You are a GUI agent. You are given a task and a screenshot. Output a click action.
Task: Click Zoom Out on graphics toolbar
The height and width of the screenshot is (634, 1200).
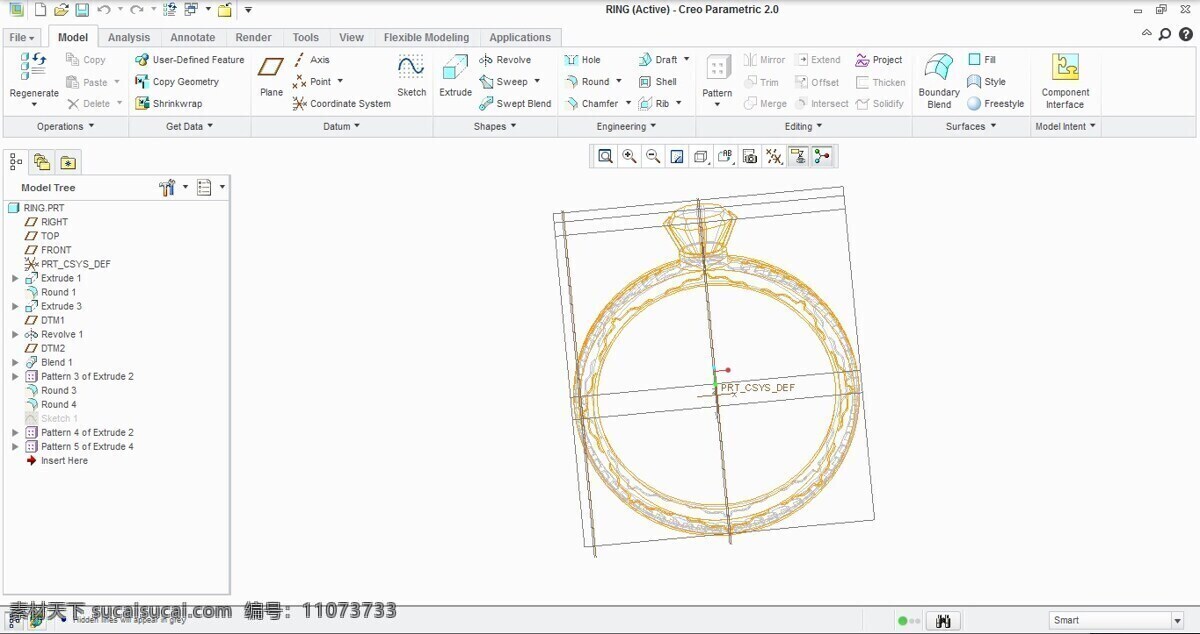[653, 156]
